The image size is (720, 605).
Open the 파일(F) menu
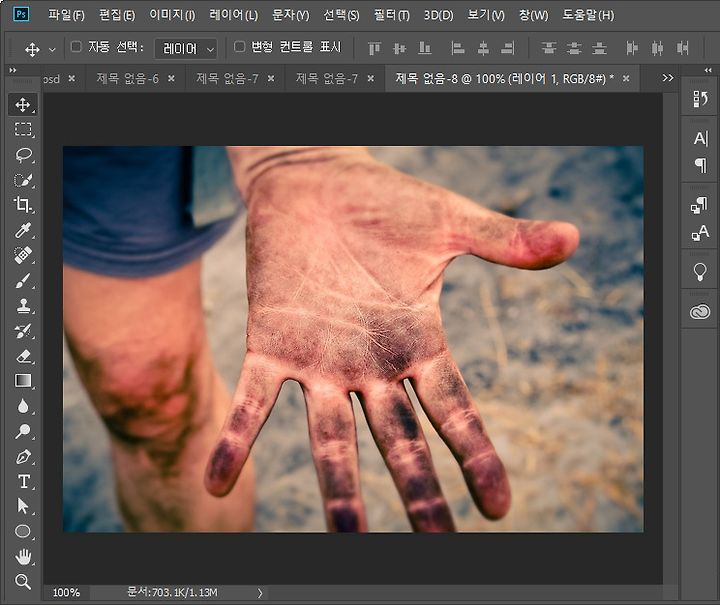point(67,15)
